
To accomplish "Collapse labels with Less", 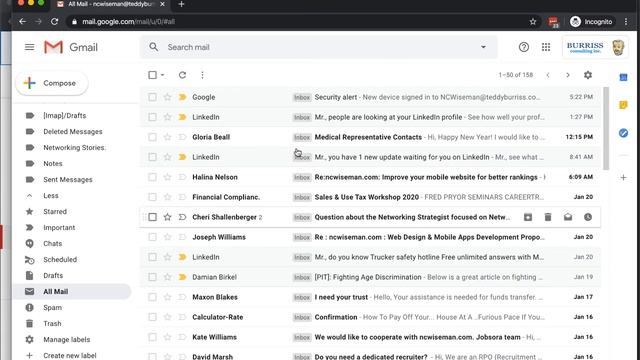I will [51, 196].
